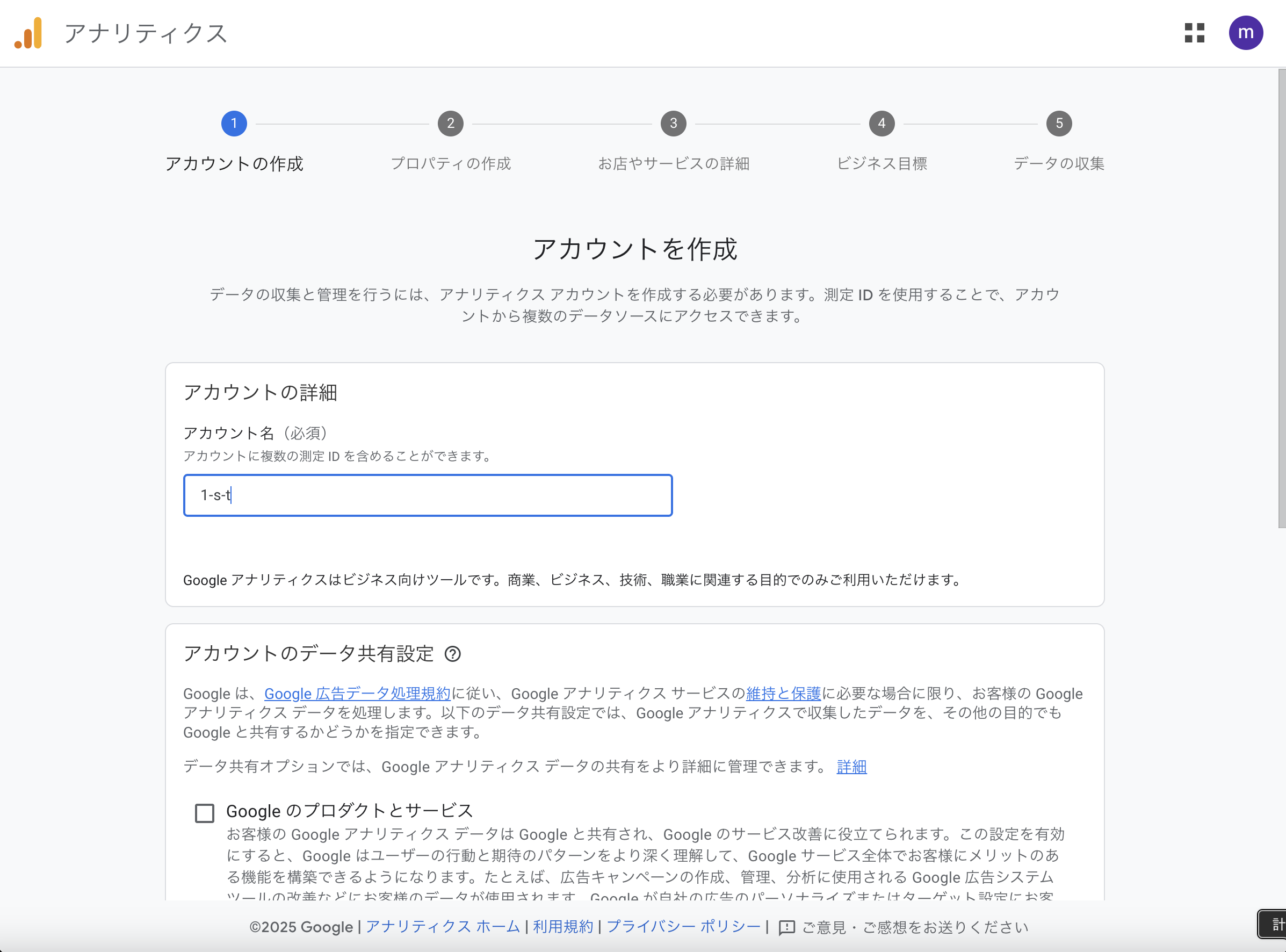Open the 維持と保護 link
1286x952 pixels.
(783, 694)
